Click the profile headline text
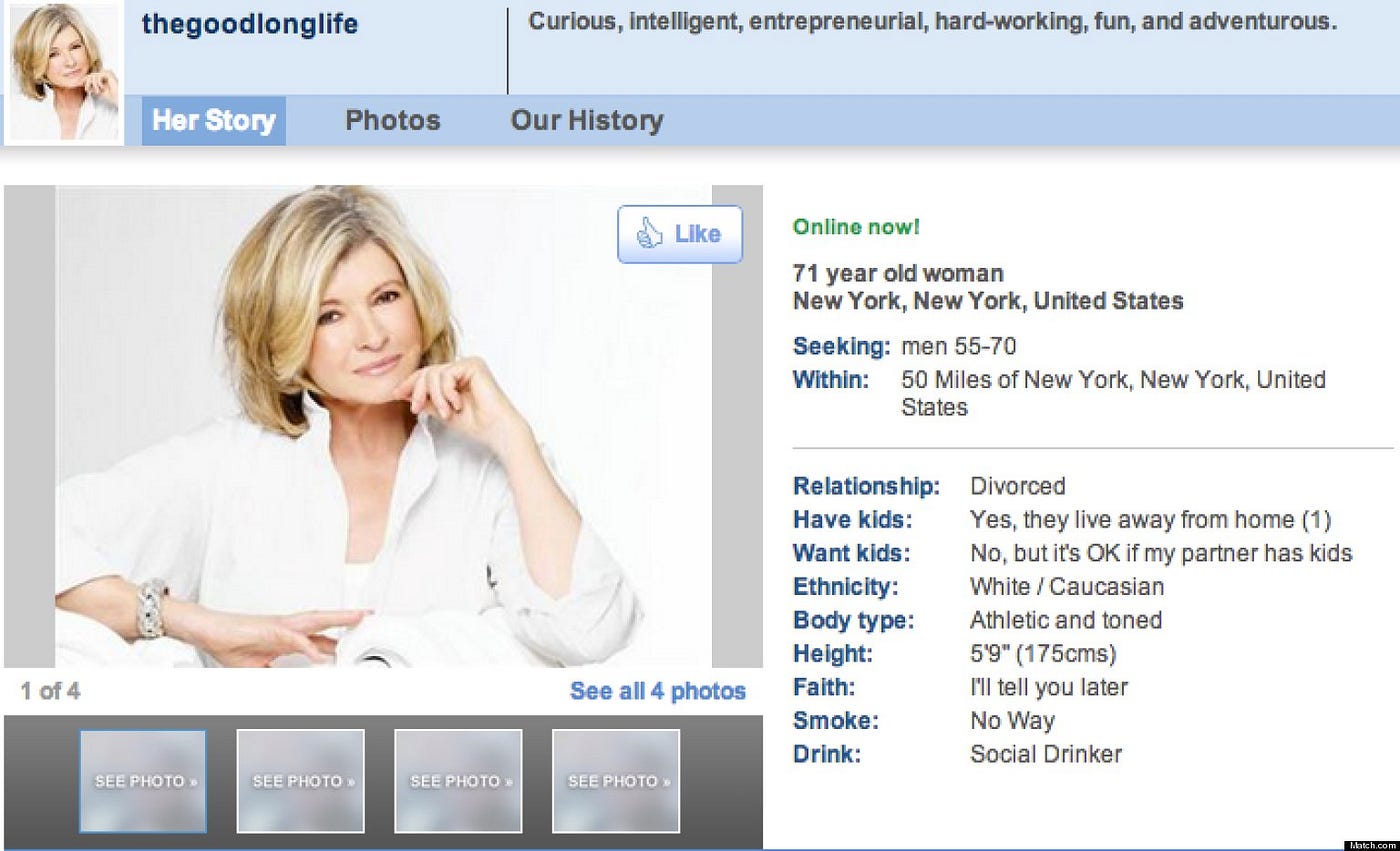The image size is (1400, 851). click(x=932, y=21)
